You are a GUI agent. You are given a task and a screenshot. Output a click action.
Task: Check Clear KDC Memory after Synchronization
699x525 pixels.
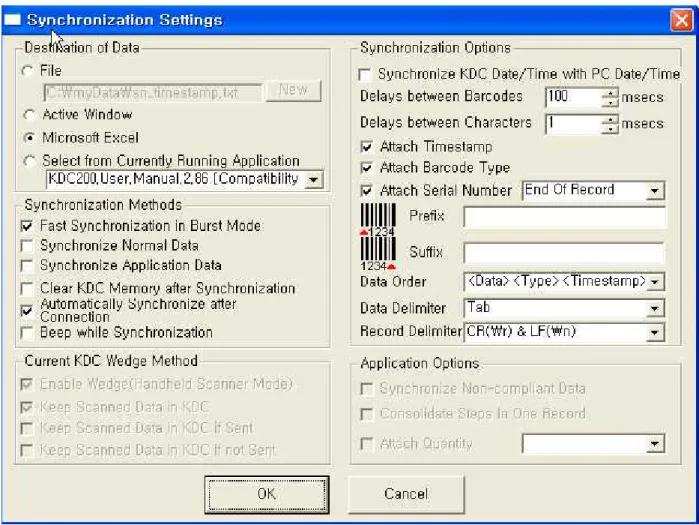[x=27, y=288]
